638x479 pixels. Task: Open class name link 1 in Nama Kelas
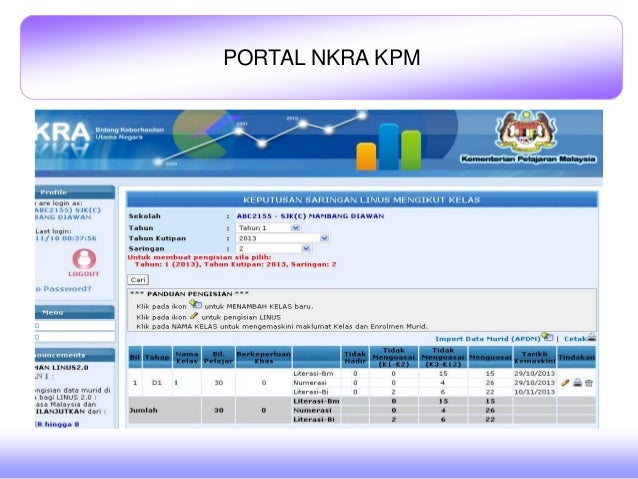point(176,383)
